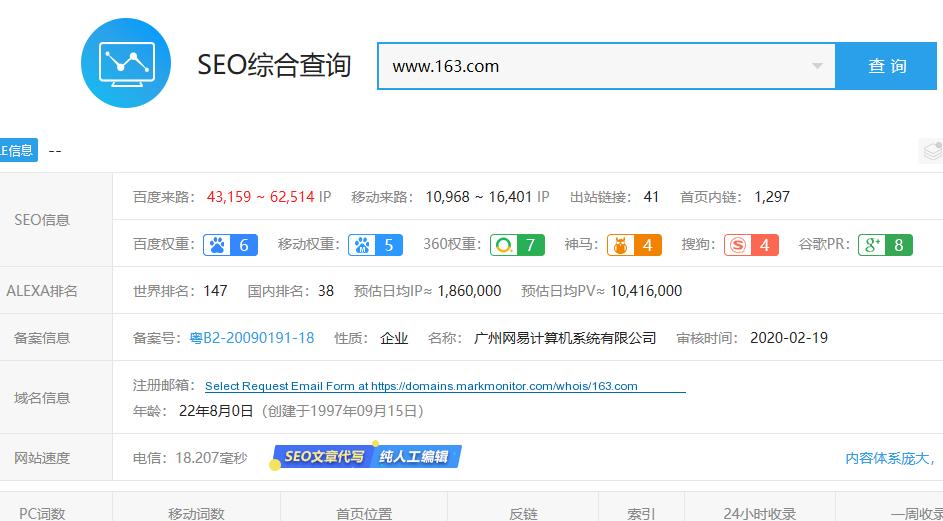Click the Shenma badge showing 4
Screen dimensions: 943x521
point(634,245)
